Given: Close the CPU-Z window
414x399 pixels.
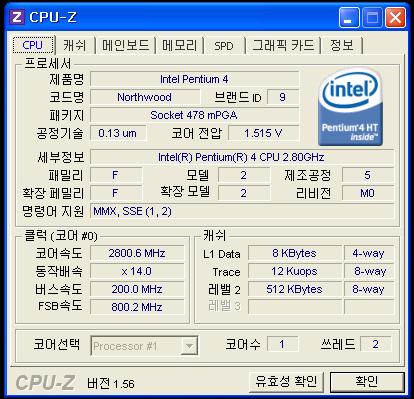Looking at the screenshot, I should click(395, 17).
